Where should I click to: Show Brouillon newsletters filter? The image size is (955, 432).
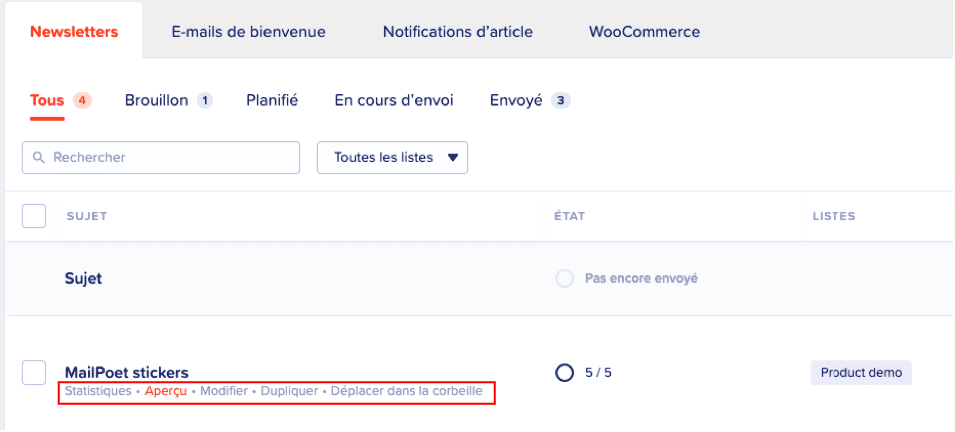point(157,100)
